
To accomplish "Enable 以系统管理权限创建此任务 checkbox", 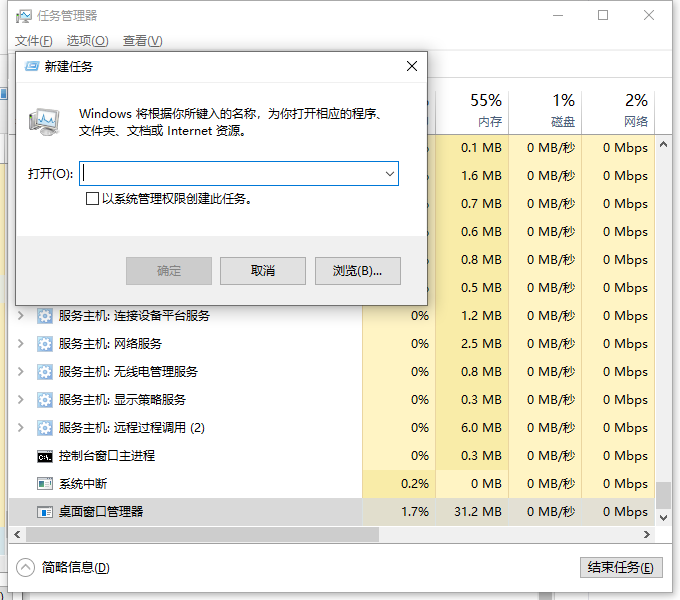I will click(92, 199).
